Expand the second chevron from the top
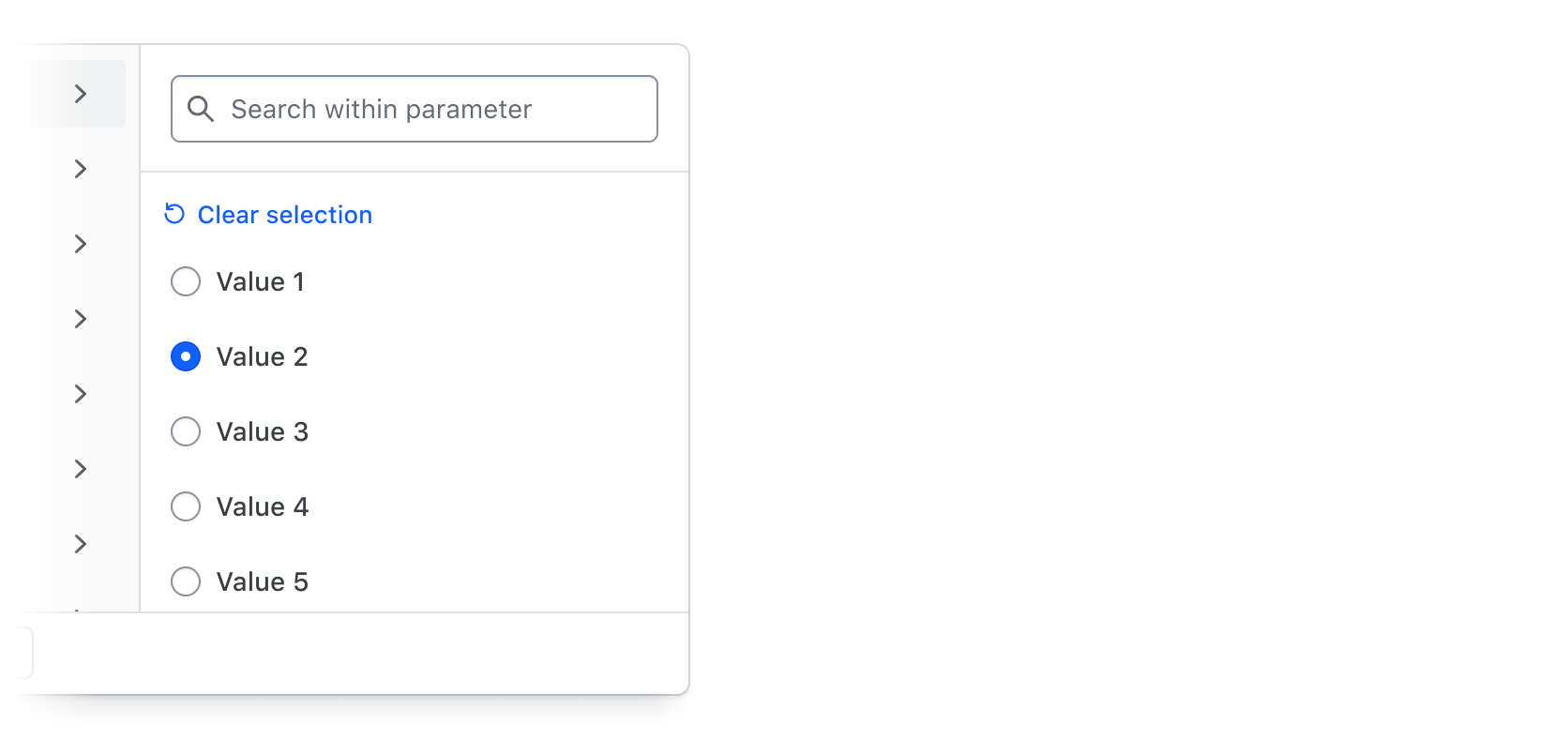This screenshot has height=739, width=1568. click(x=81, y=169)
